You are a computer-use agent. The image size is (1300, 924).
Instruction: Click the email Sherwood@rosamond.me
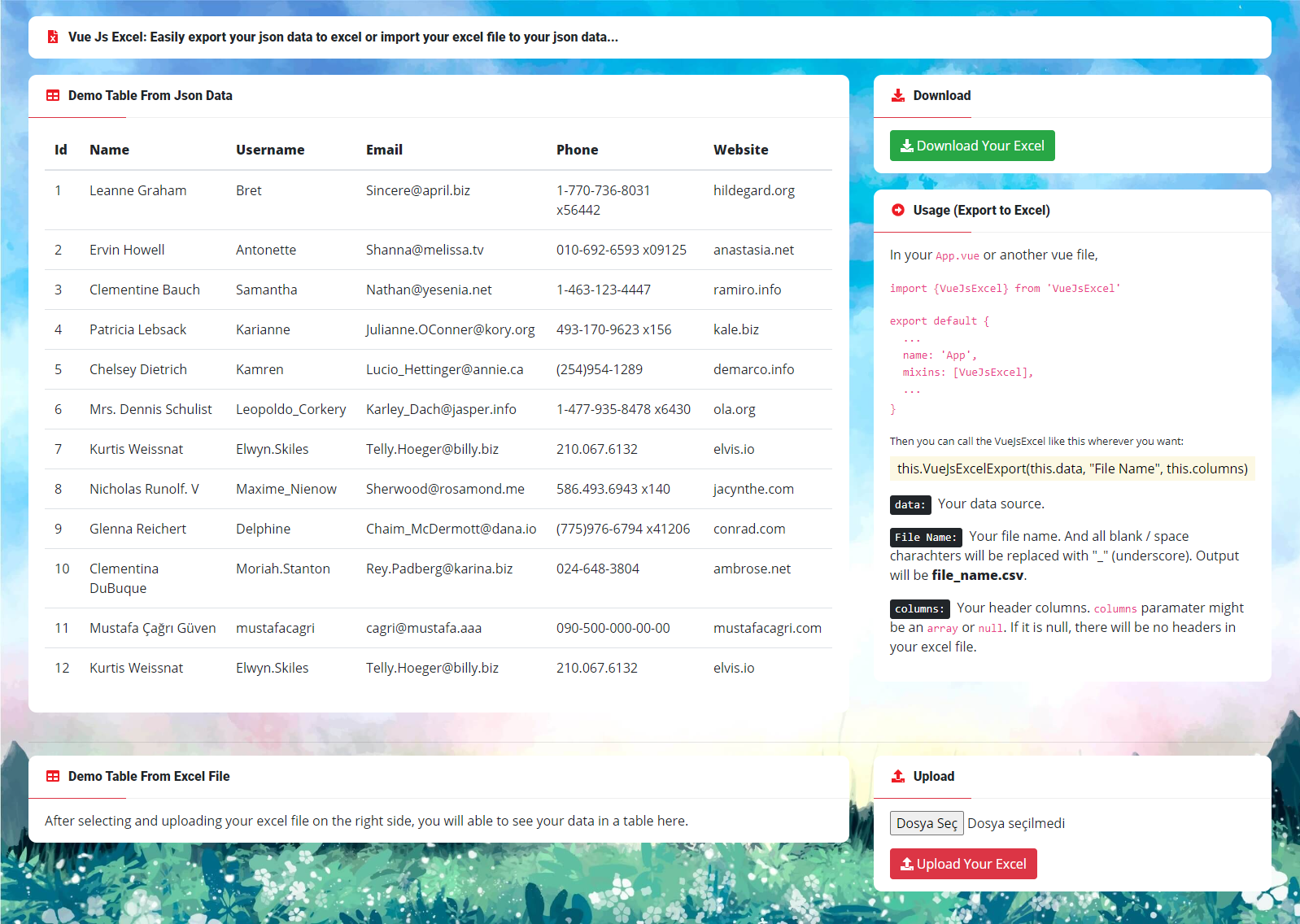coord(445,489)
